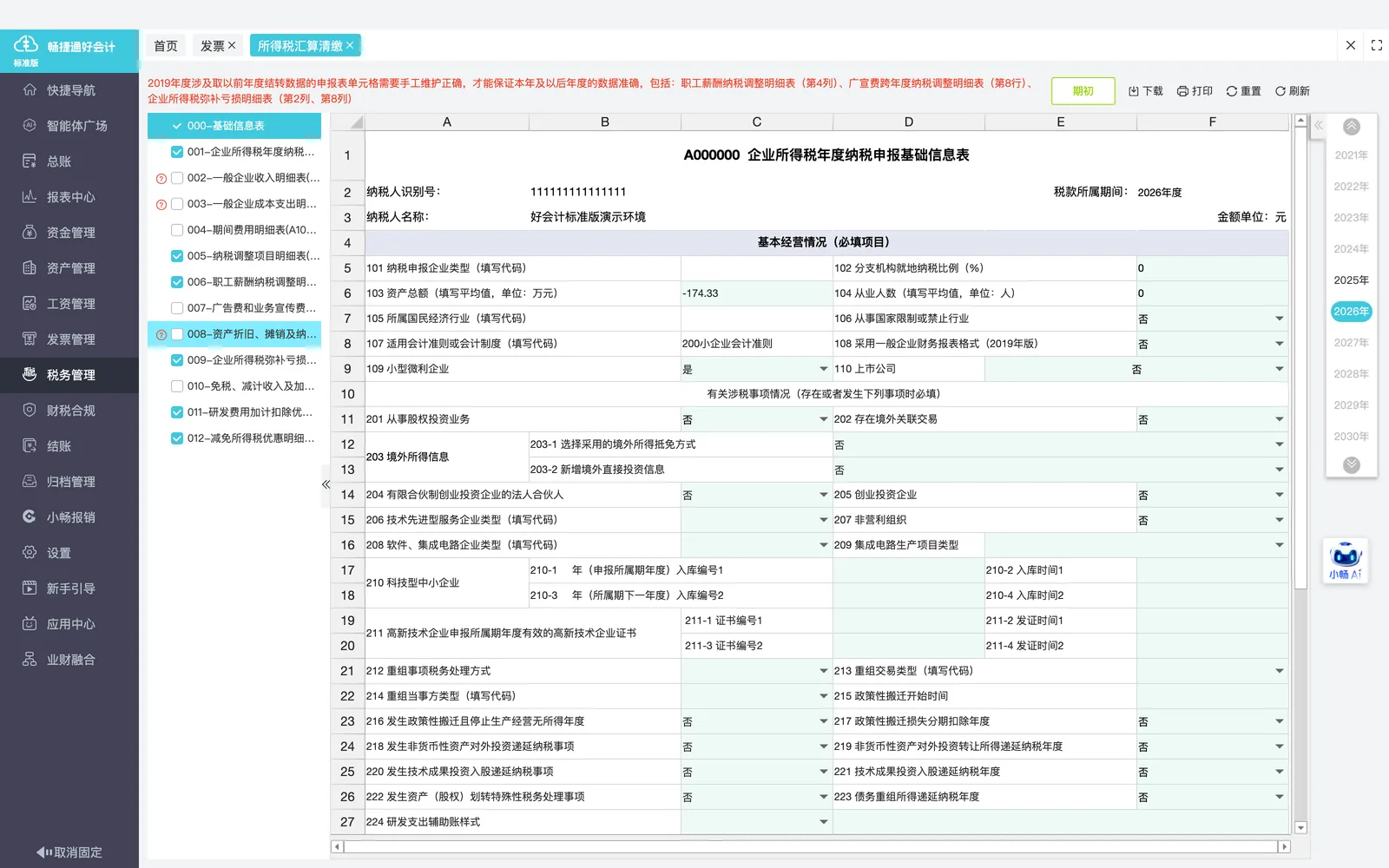
Task: Download the form via 下载
Action: (x=1146, y=91)
